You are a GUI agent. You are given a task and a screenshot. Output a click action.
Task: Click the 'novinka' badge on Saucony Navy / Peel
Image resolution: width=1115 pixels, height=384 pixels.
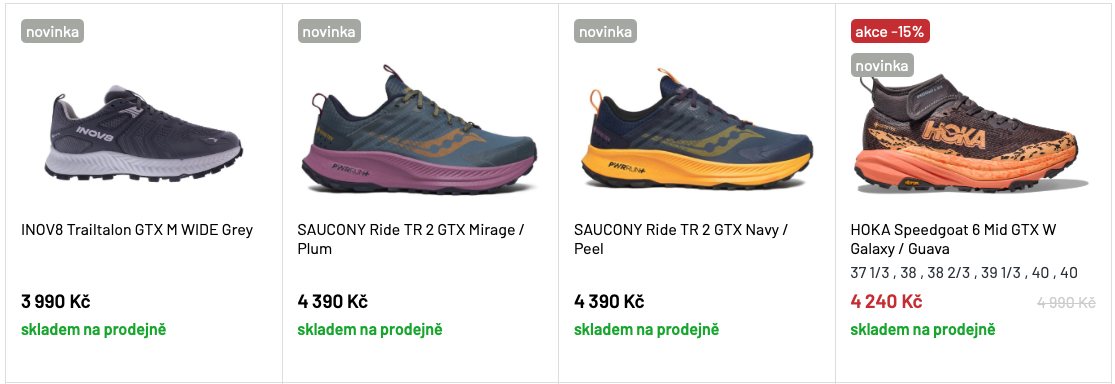click(x=605, y=31)
